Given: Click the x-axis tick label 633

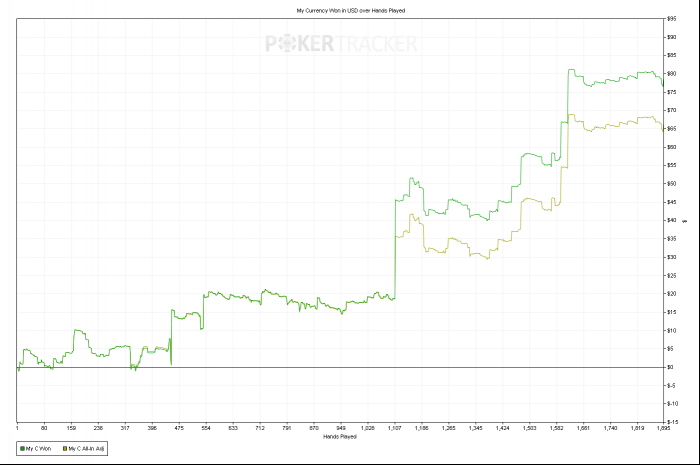Looking at the screenshot, I should coord(233,428).
